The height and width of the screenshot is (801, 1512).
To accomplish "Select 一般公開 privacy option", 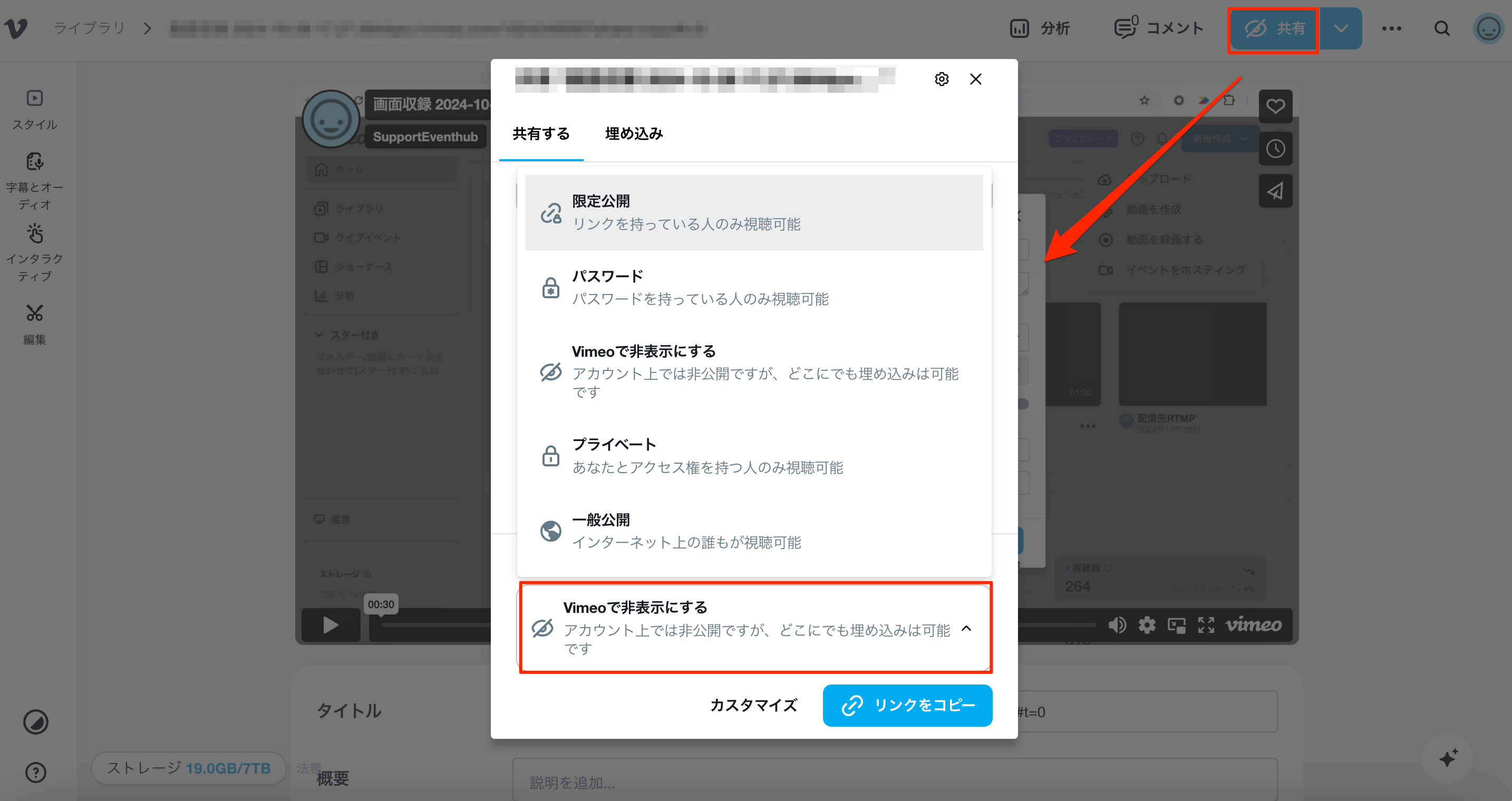I will (x=754, y=531).
